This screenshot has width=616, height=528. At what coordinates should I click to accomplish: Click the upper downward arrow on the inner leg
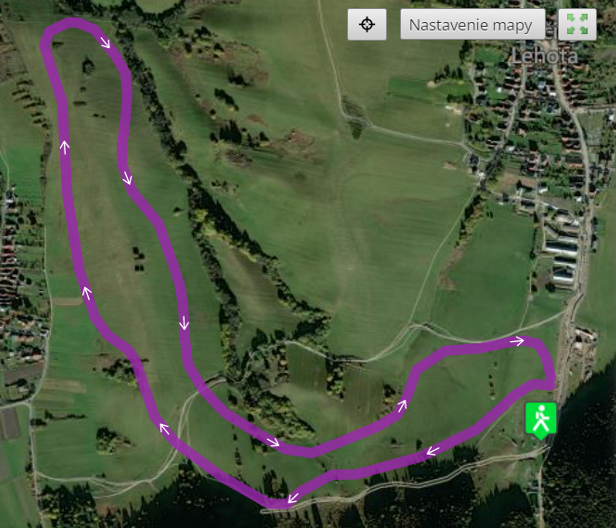point(127,178)
